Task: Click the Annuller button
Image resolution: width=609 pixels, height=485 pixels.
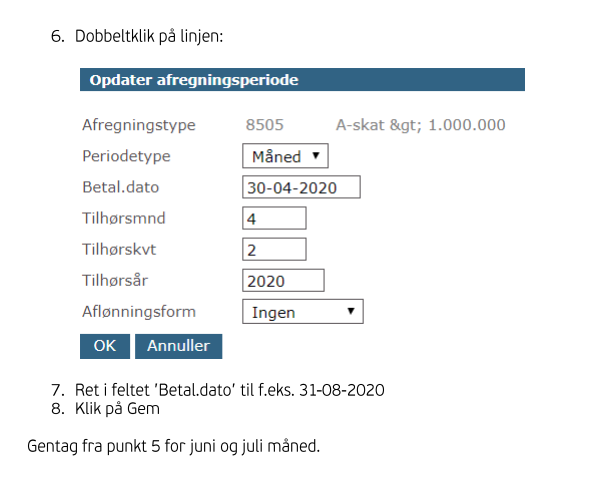Action: tap(179, 346)
